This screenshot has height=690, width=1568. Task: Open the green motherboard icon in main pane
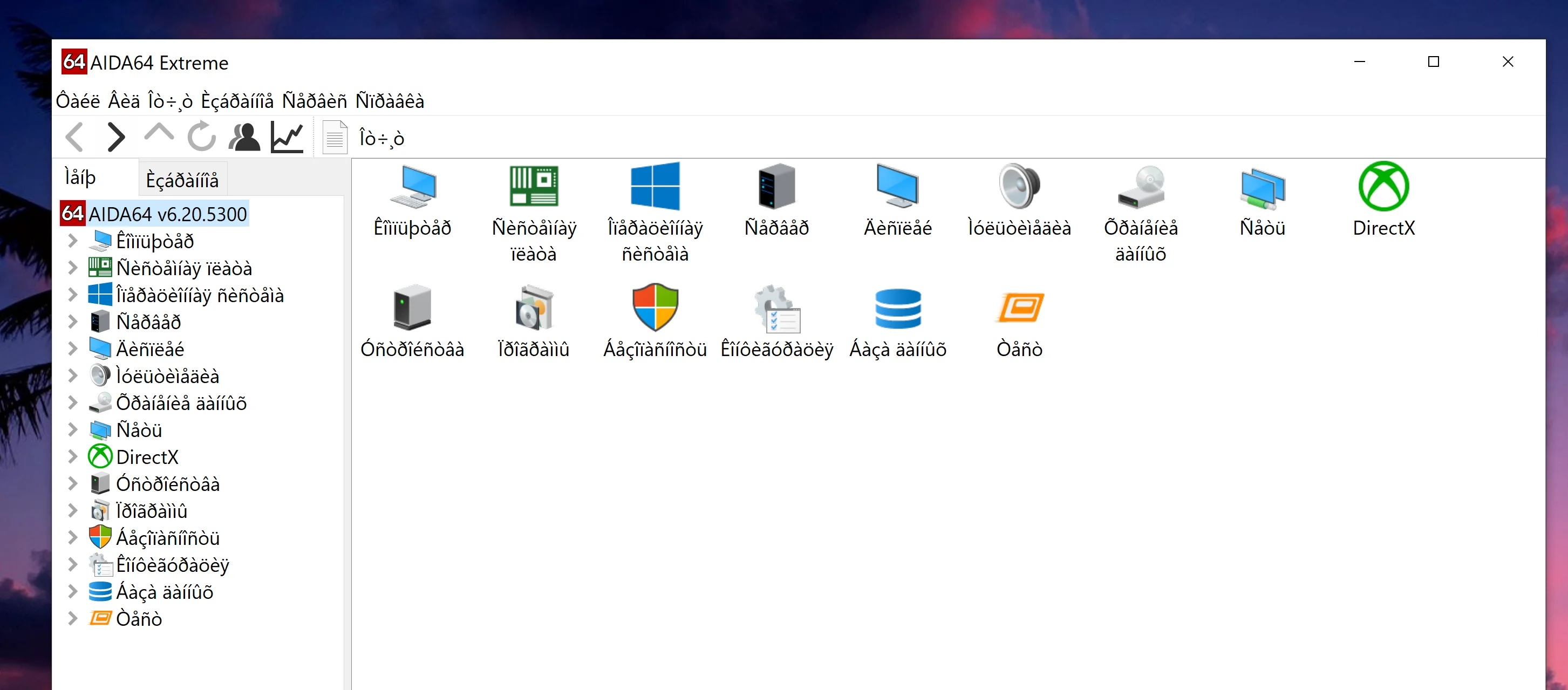click(x=533, y=187)
